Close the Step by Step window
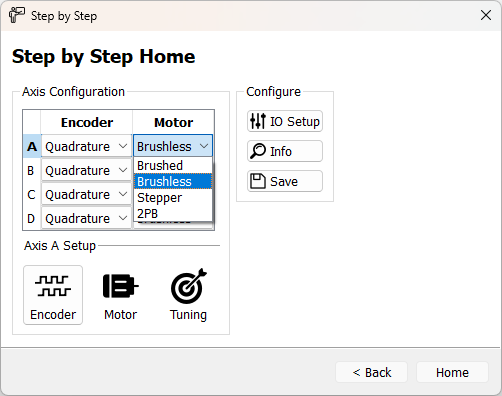 coord(486,15)
